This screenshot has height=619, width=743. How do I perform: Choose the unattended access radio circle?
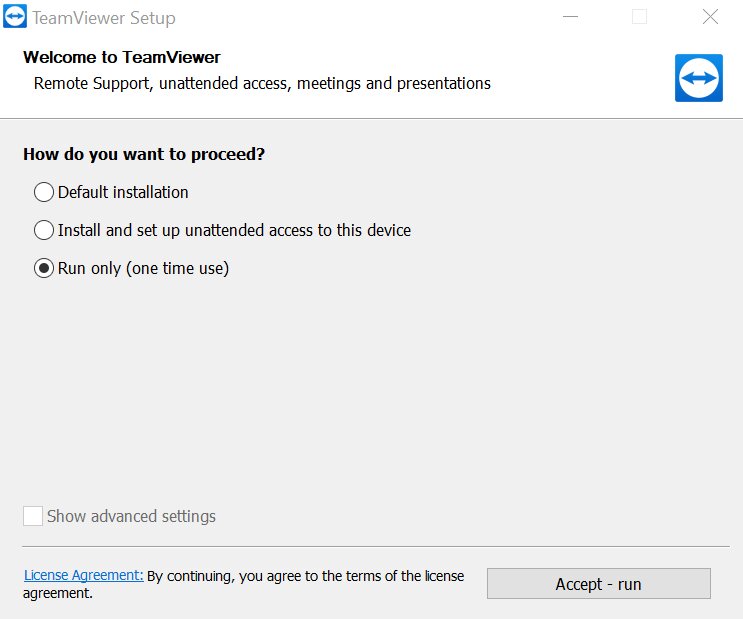click(44, 230)
